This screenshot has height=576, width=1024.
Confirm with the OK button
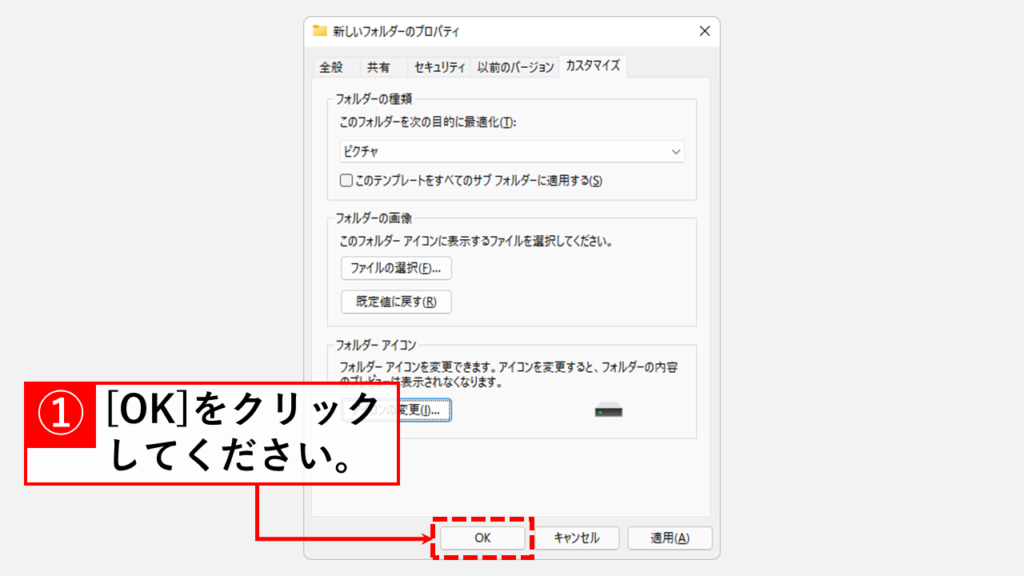(483, 538)
